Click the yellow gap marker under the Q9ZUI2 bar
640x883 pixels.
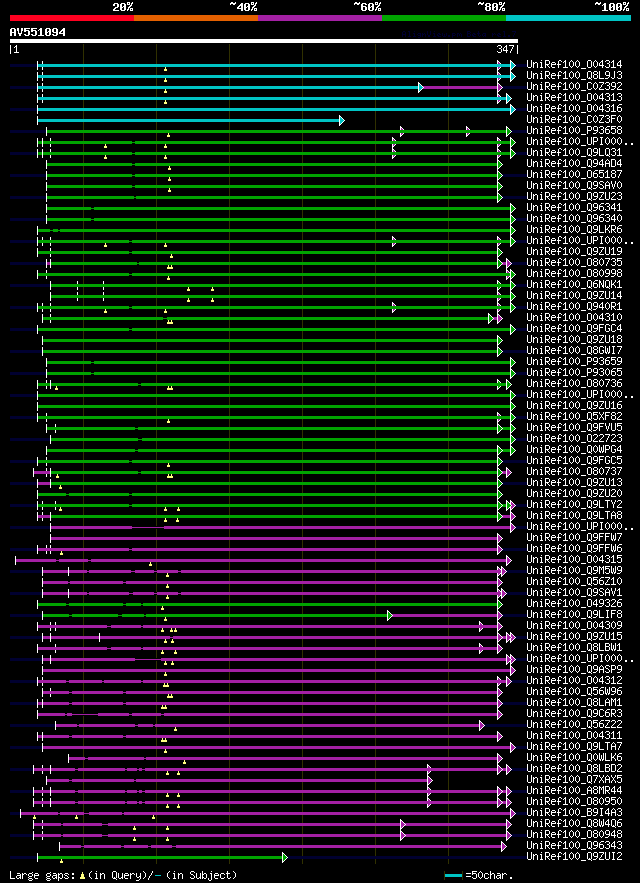61,861
